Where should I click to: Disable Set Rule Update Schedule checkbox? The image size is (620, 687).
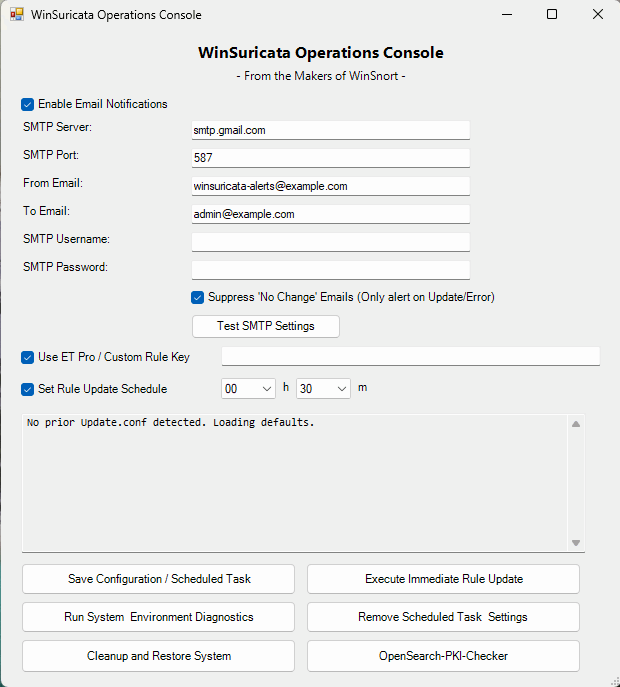coord(27,390)
